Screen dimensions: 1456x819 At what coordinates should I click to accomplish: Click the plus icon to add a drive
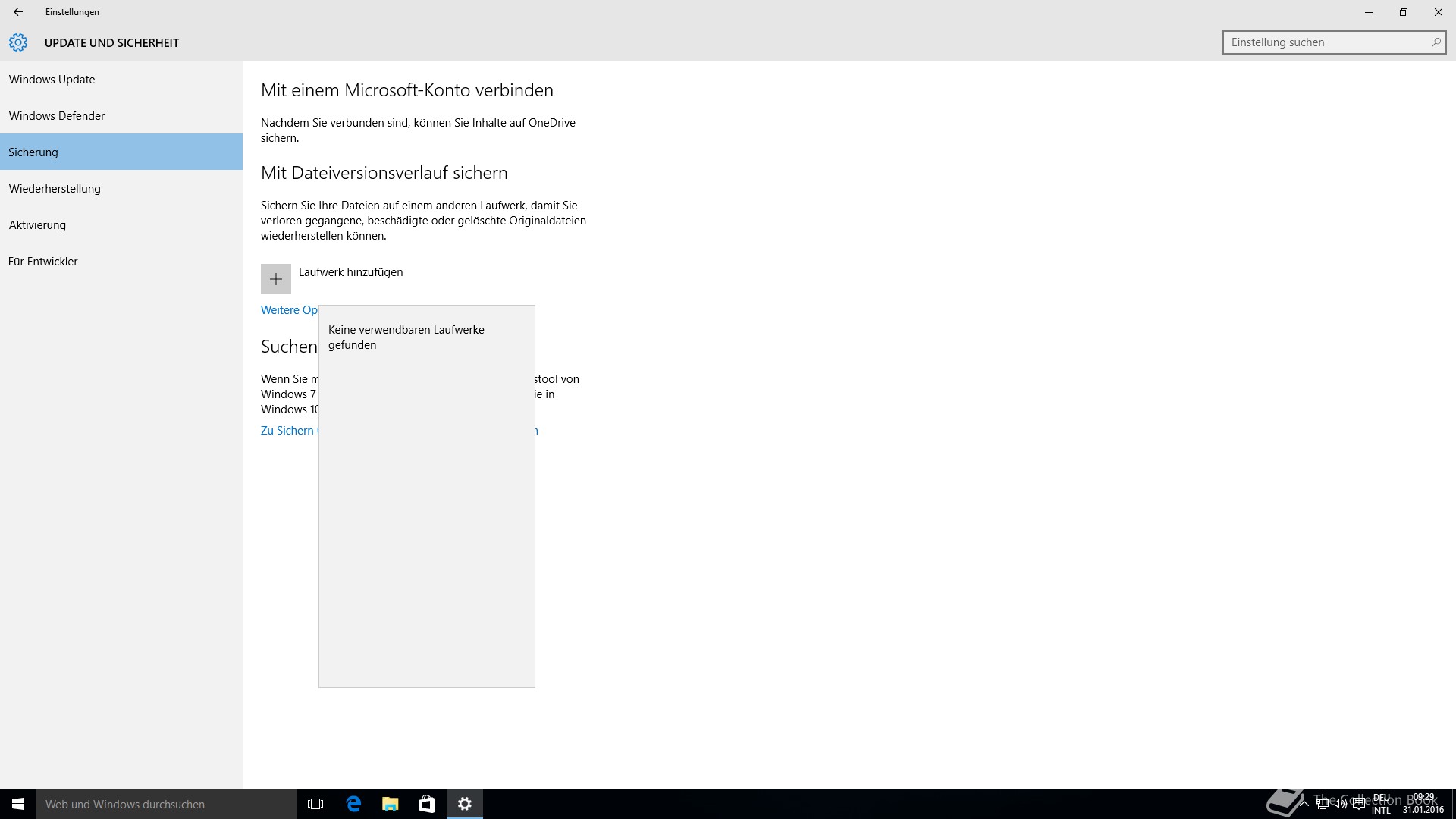[x=276, y=279]
